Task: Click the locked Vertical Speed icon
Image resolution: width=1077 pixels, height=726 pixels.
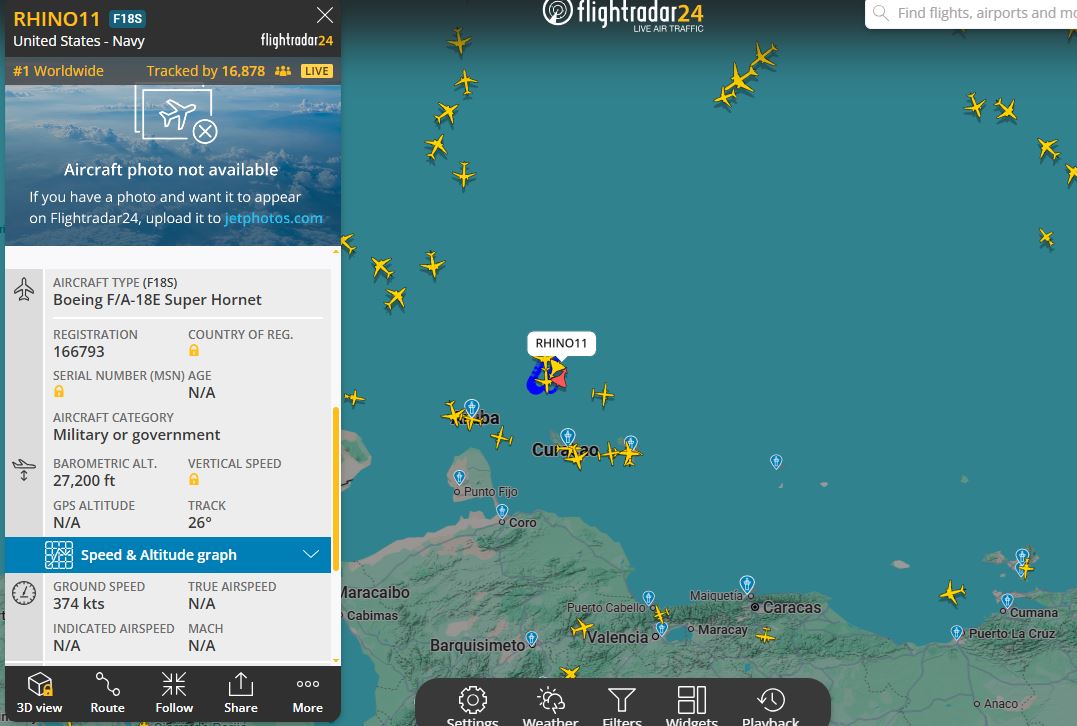Action: point(194,480)
